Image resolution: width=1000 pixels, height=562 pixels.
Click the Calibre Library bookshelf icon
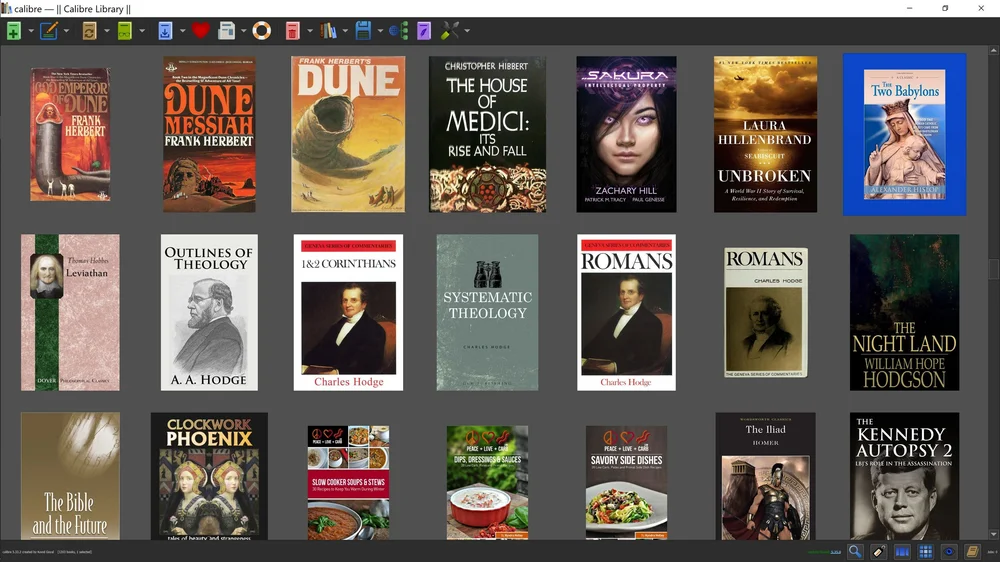point(328,31)
